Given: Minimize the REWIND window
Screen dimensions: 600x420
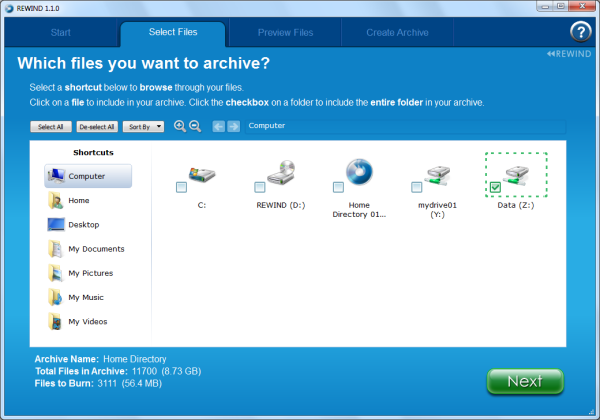Looking at the screenshot, I should coord(545,6).
